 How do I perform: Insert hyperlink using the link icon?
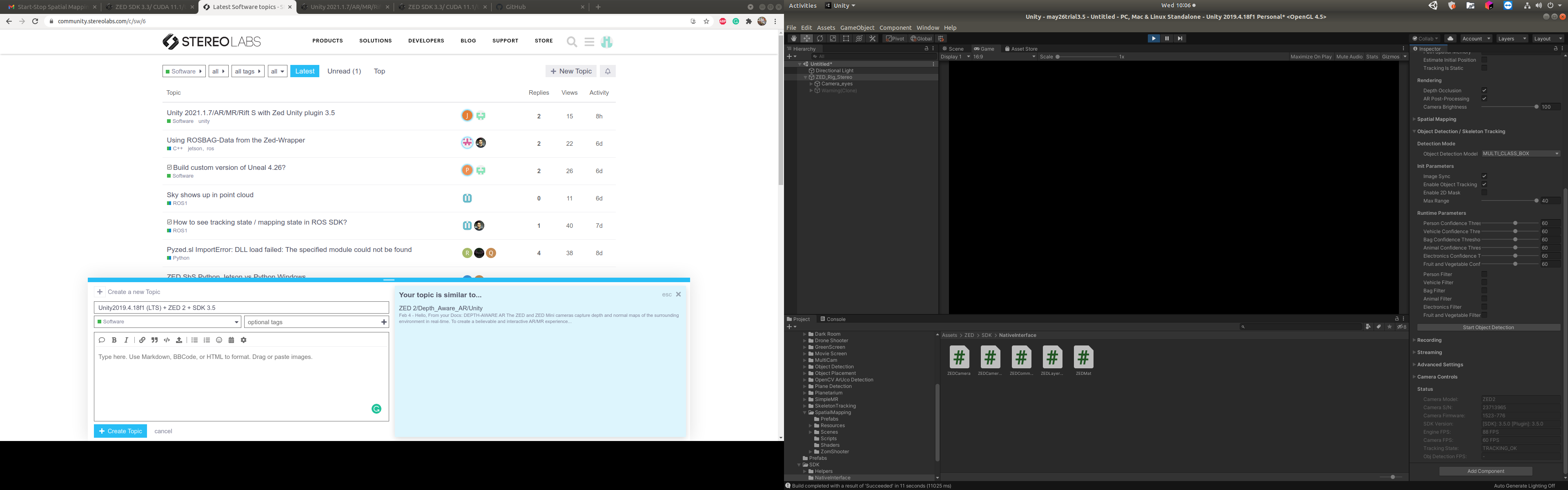point(142,340)
